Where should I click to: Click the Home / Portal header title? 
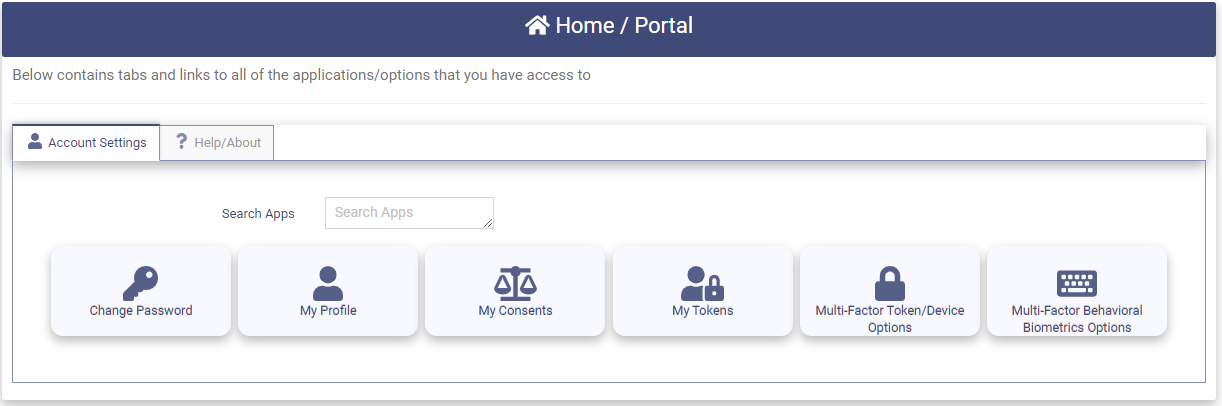[624, 26]
